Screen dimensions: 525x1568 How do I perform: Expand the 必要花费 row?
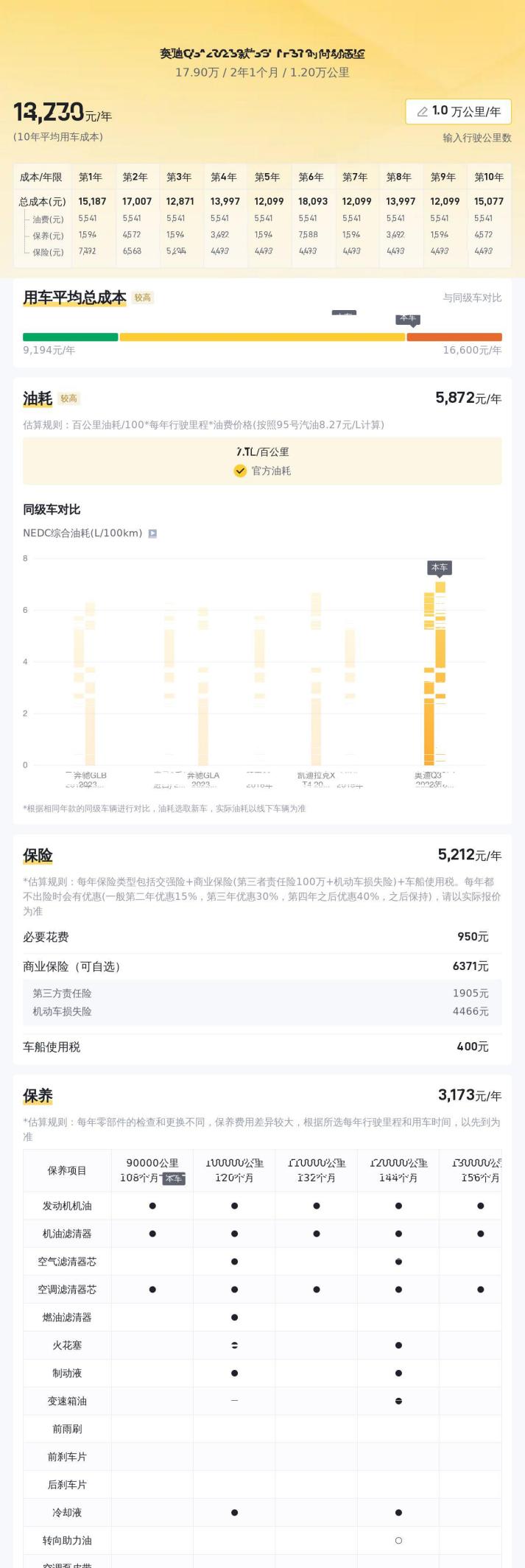point(262,937)
